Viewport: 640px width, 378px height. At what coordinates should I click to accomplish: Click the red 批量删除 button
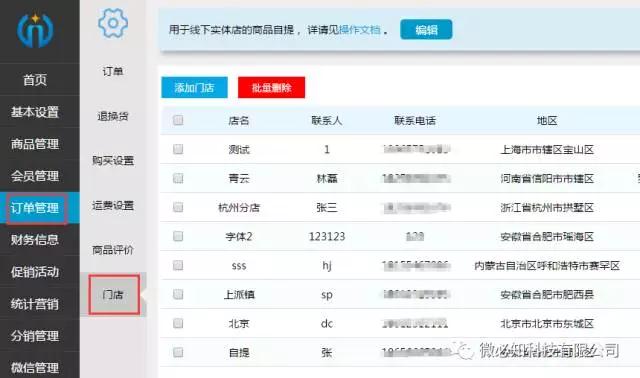coord(271,87)
